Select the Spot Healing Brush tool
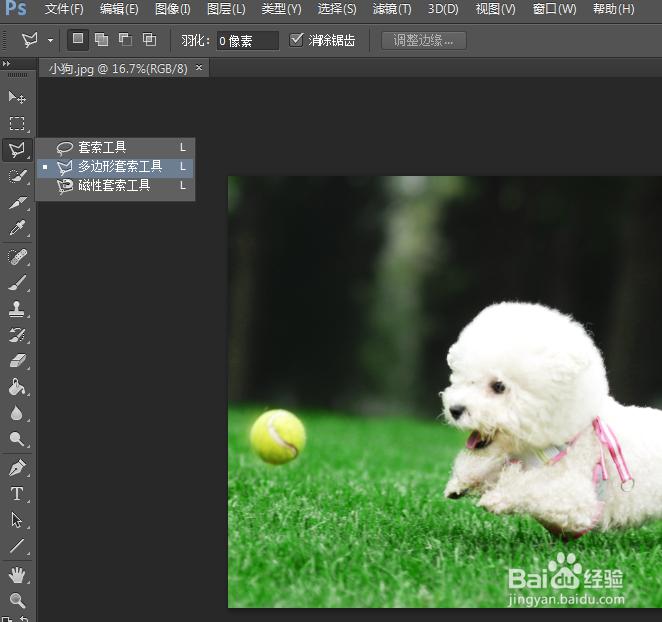The image size is (662, 622). [x=17, y=257]
